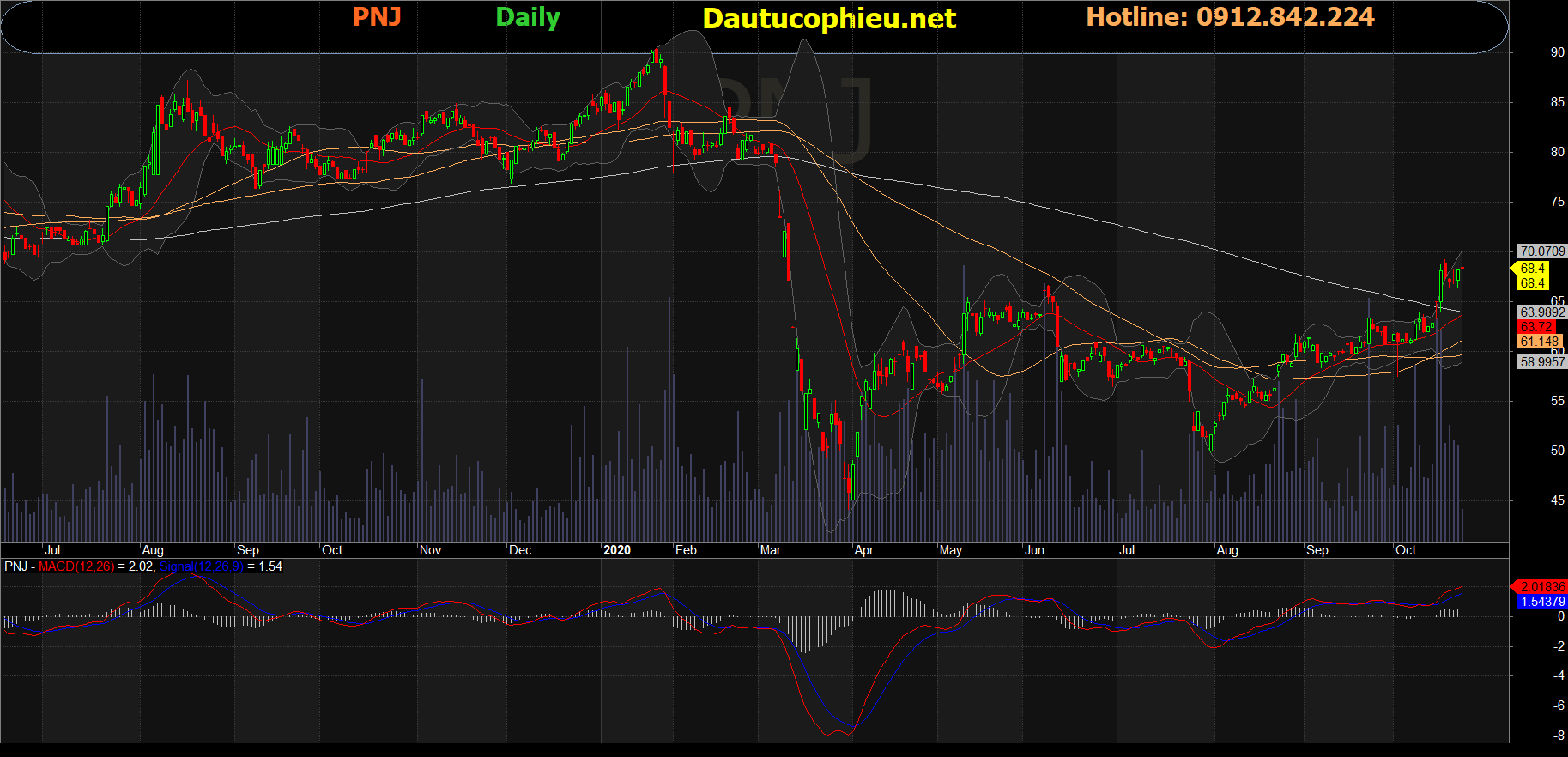Viewport: 1568px width, 757px height.
Task: Click the red 2.01836 MACD value tag
Action: click(1542, 587)
